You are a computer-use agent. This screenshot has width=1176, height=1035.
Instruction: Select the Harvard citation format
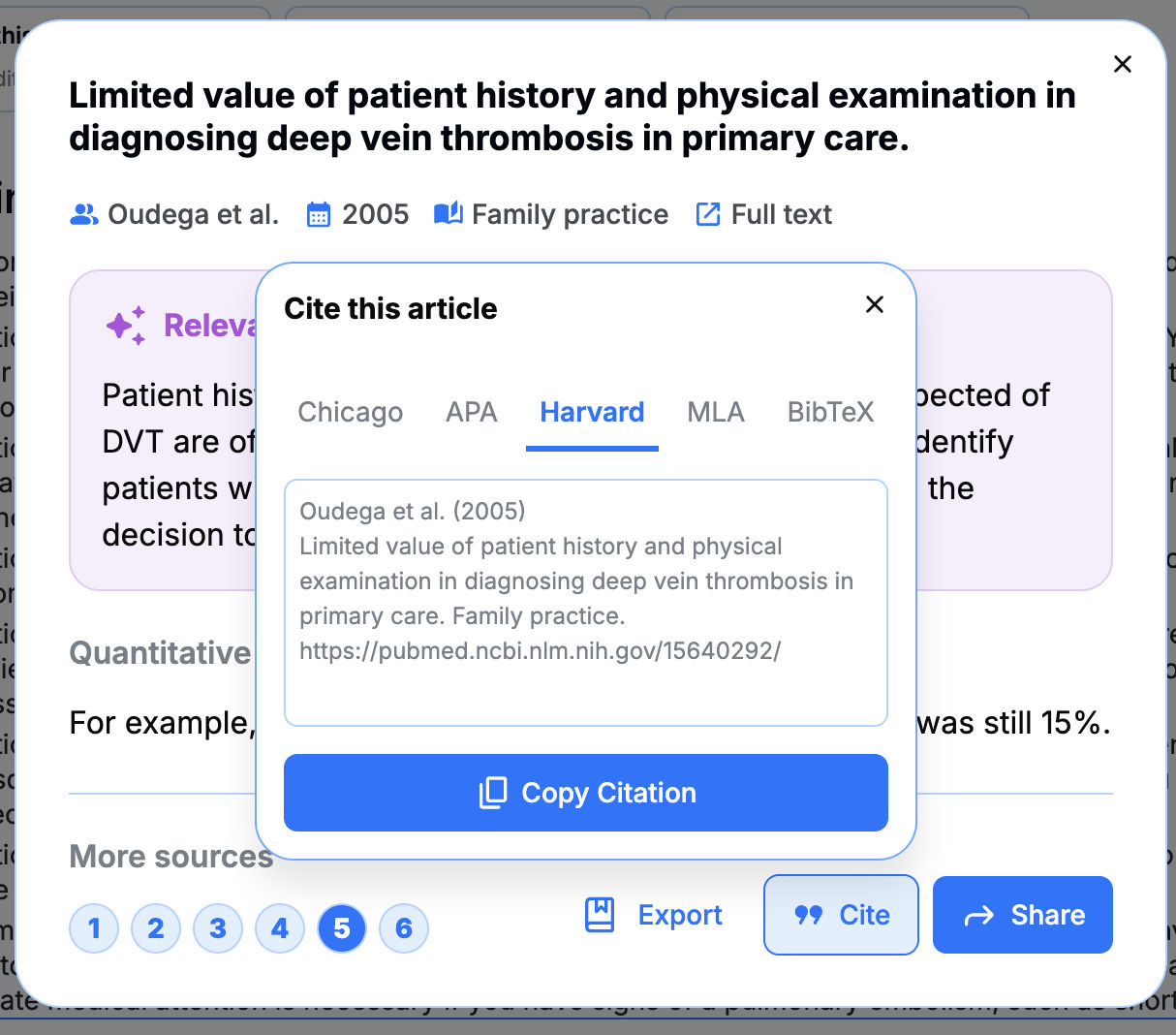[x=592, y=412]
